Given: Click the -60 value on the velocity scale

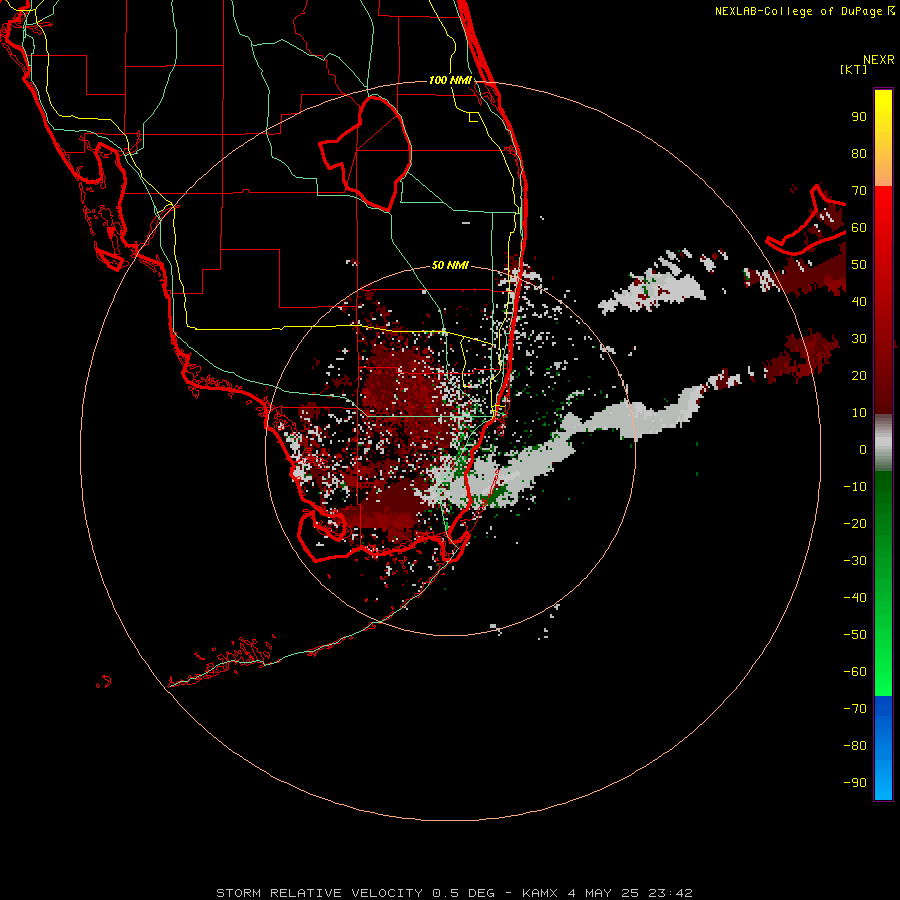Looking at the screenshot, I should pyautogui.click(x=855, y=672).
